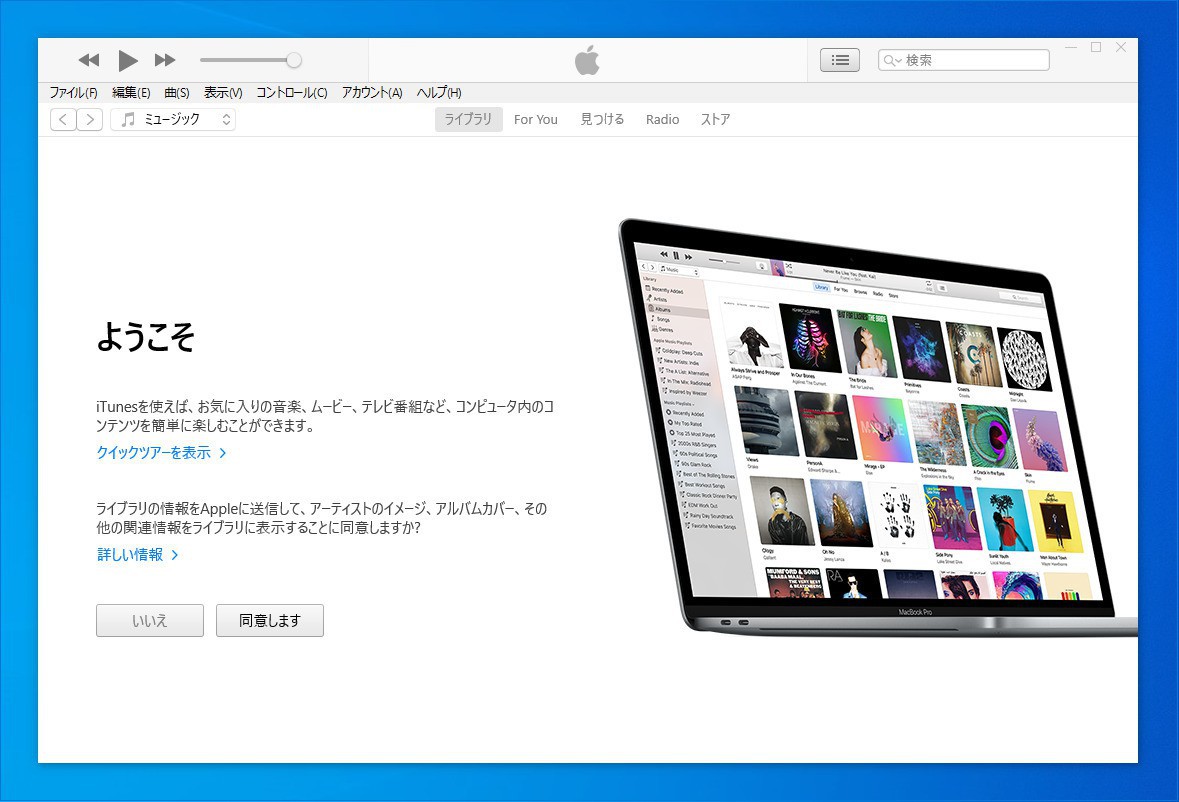Select the ライブラリ tab
1179x802 pixels.
468,120
